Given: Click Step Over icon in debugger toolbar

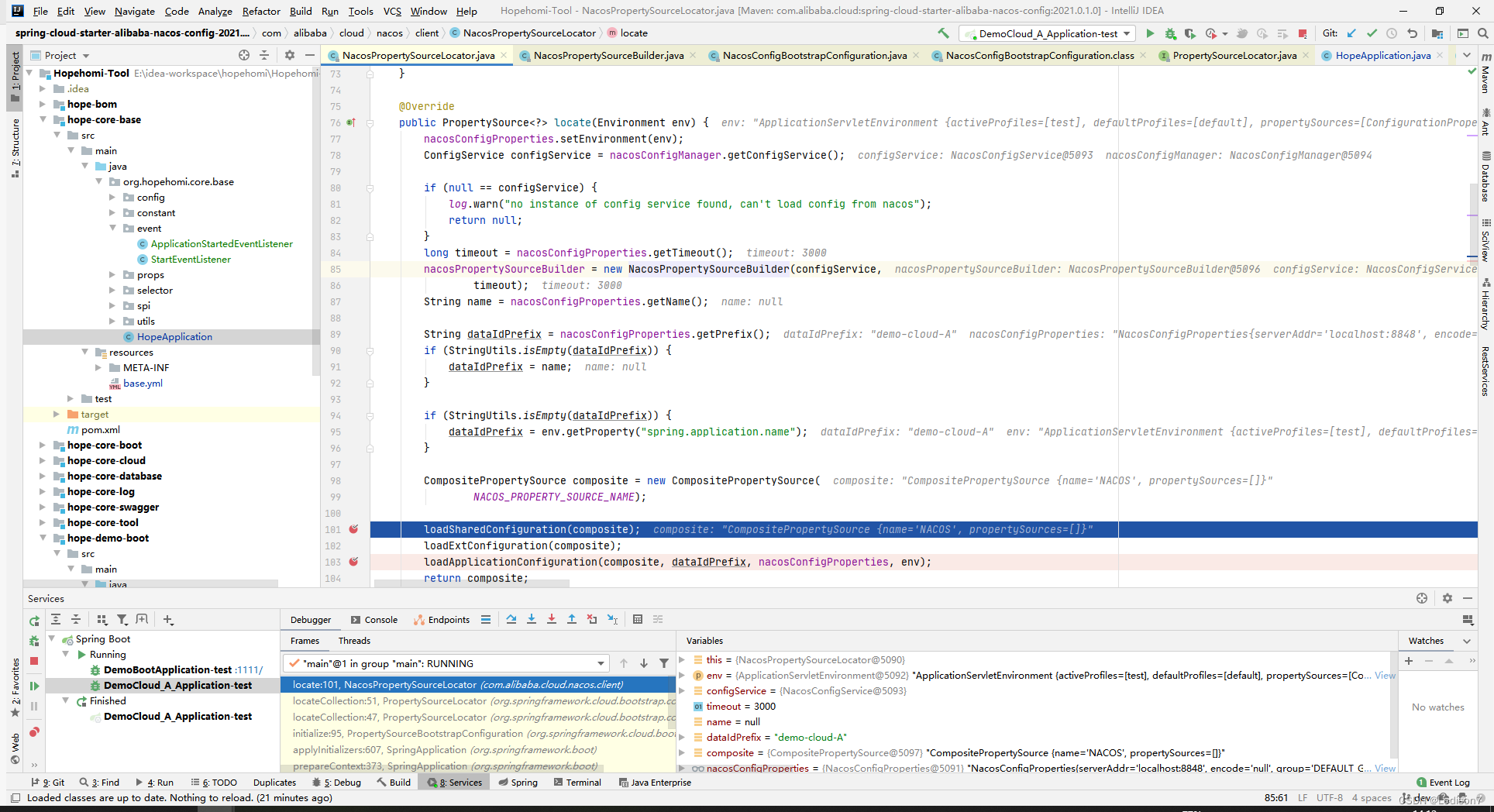Looking at the screenshot, I should [x=511, y=619].
